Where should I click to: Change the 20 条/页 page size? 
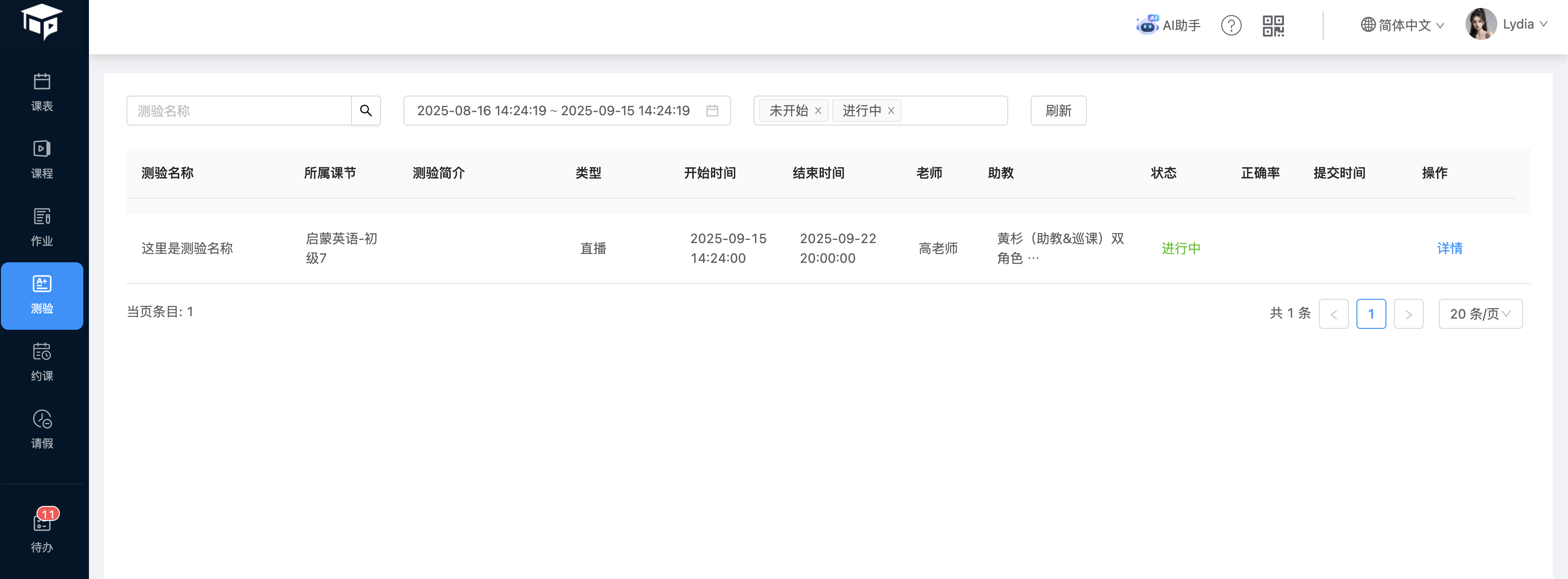[x=1480, y=314]
